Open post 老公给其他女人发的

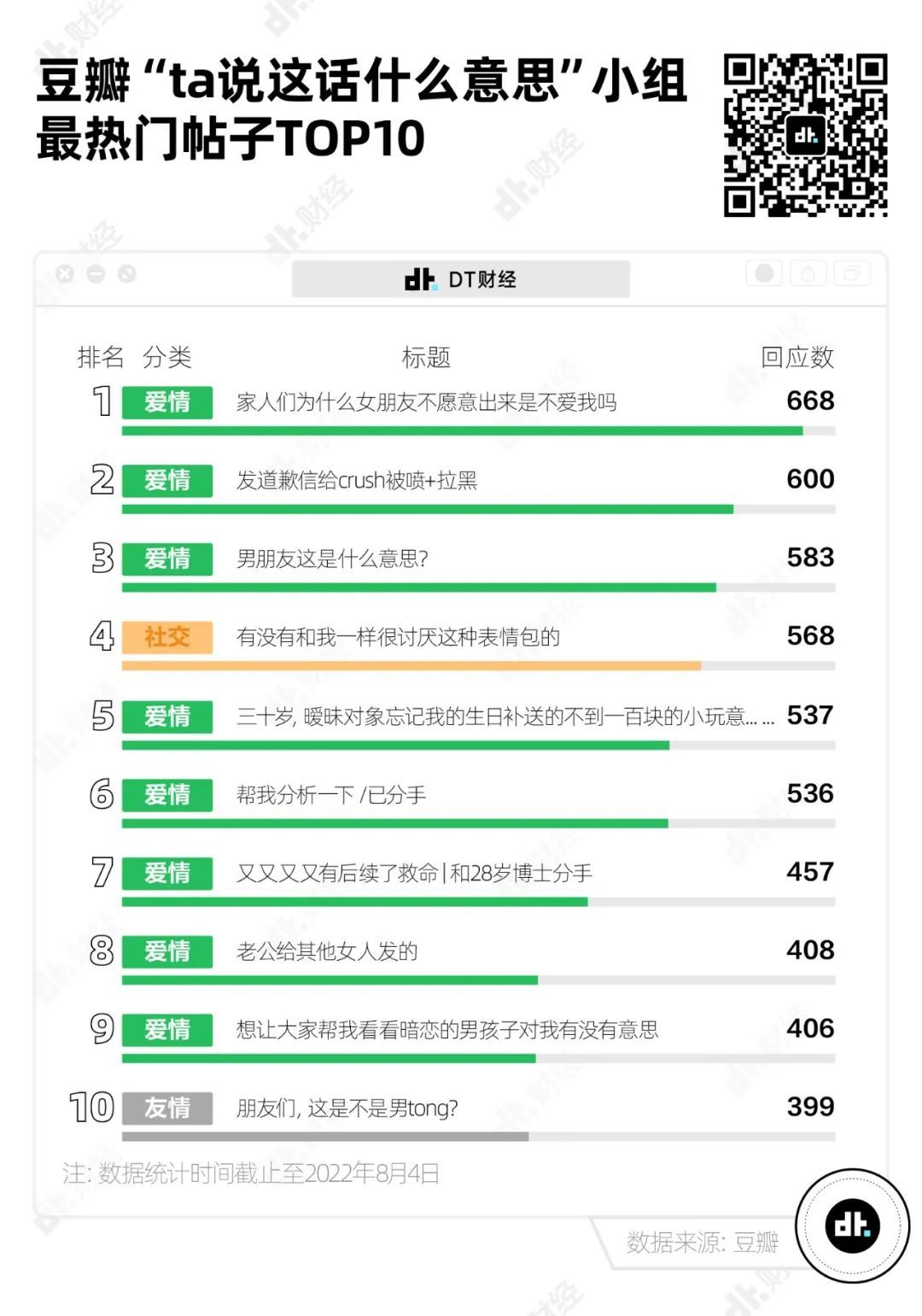[327, 951]
